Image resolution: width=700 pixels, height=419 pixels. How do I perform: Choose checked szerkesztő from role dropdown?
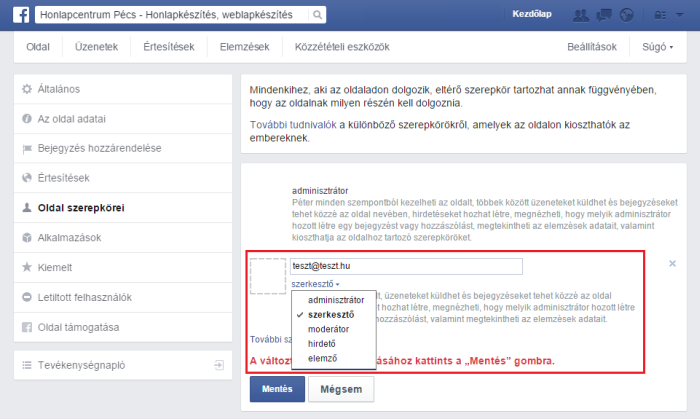click(x=333, y=315)
